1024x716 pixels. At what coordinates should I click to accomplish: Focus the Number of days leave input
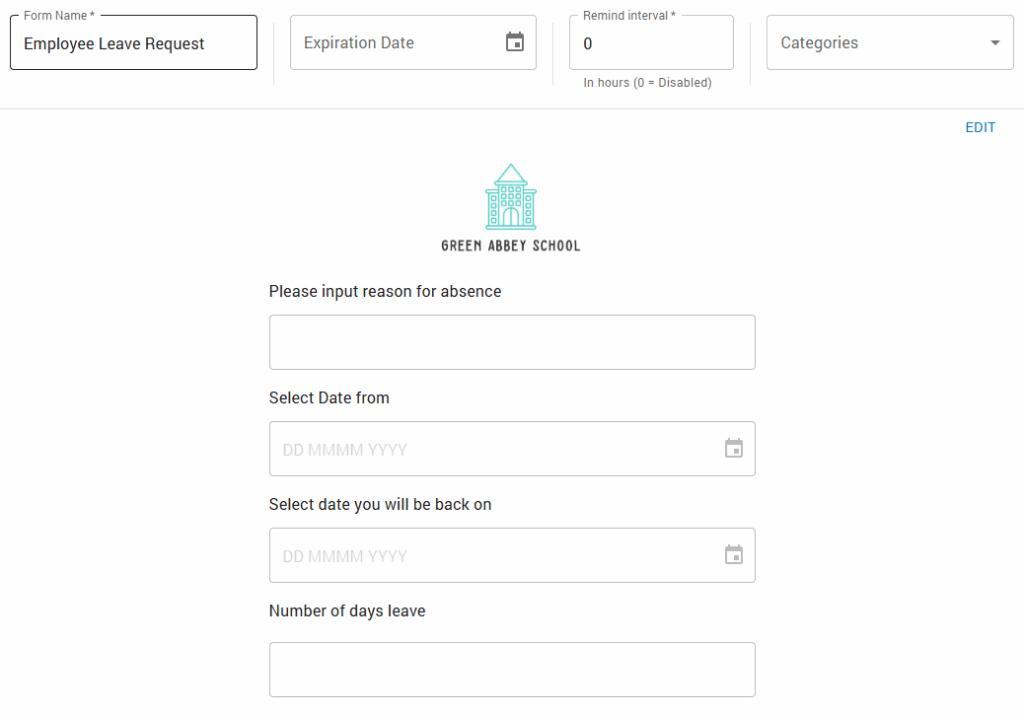coord(512,669)
